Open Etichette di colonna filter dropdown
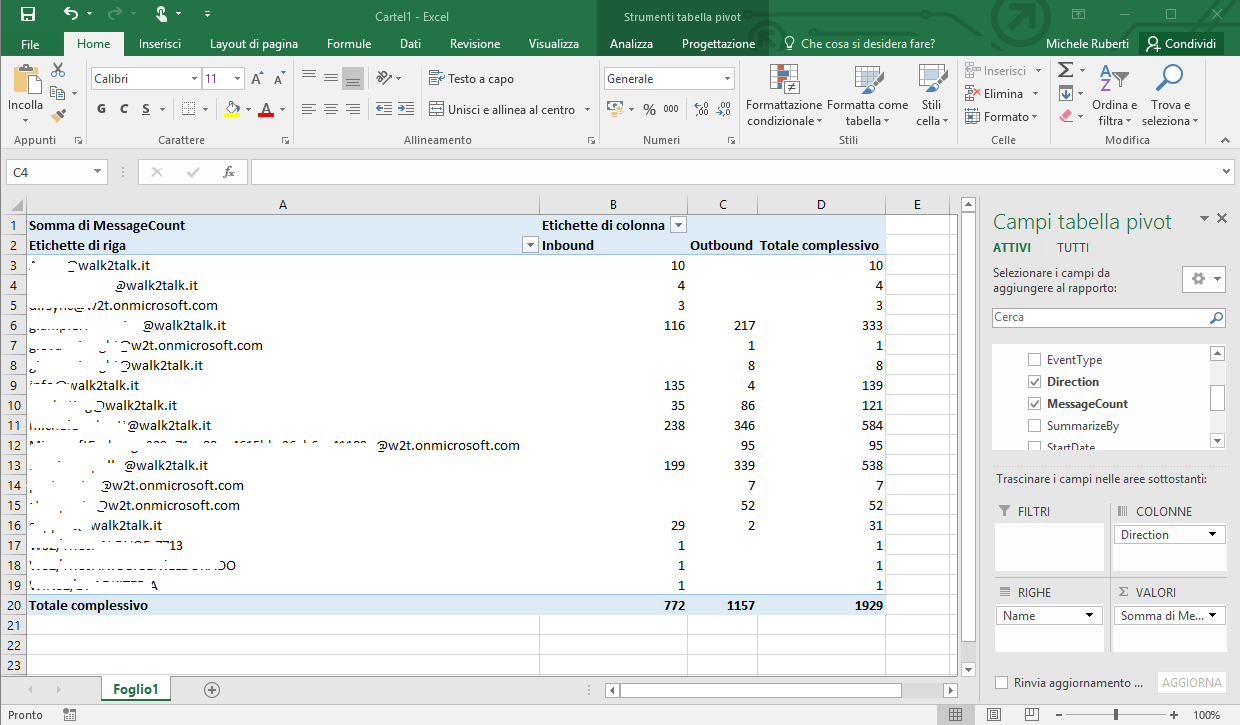1240x725 pixels. coord(678,225)
